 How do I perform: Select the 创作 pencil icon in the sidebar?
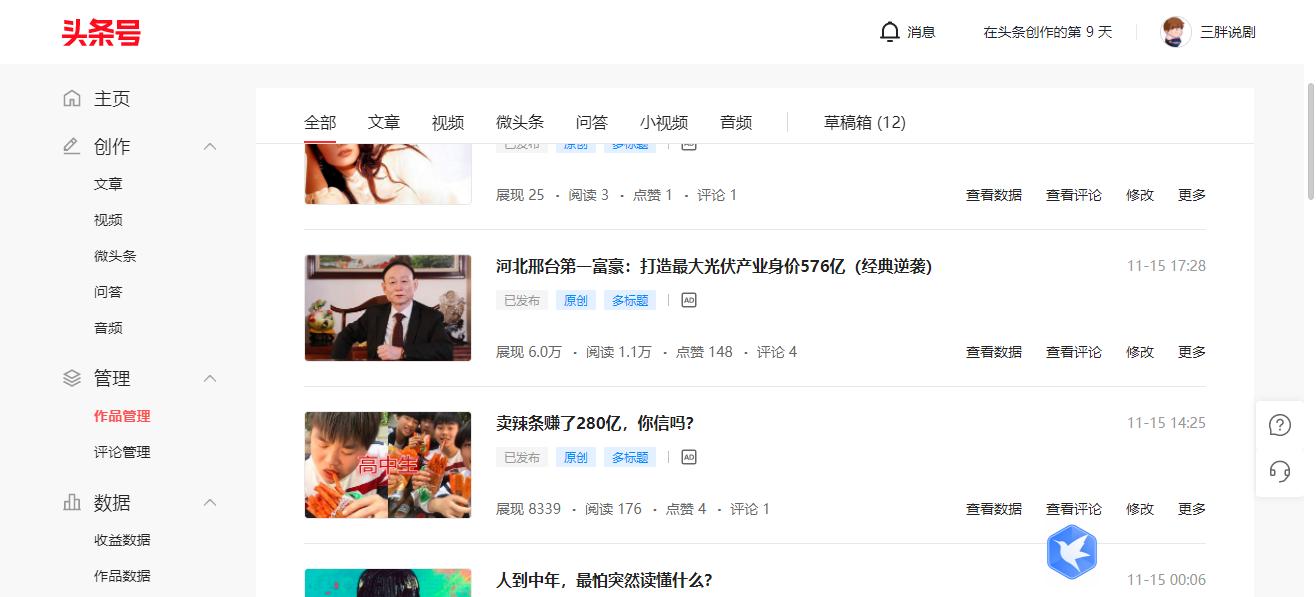70,145
